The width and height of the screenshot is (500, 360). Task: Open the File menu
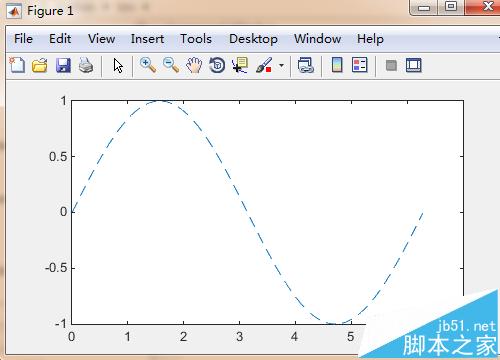23,39
